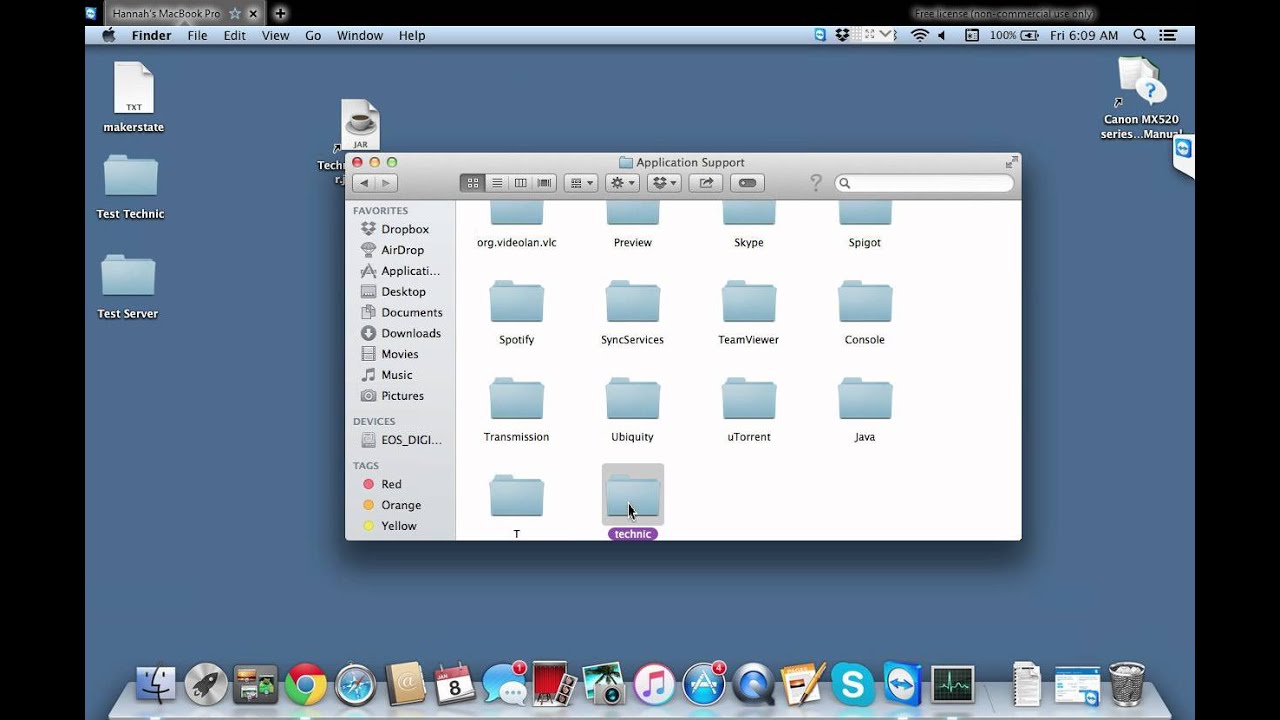
Task: Open the Transmission folder
Action: [x=516, y=399]
